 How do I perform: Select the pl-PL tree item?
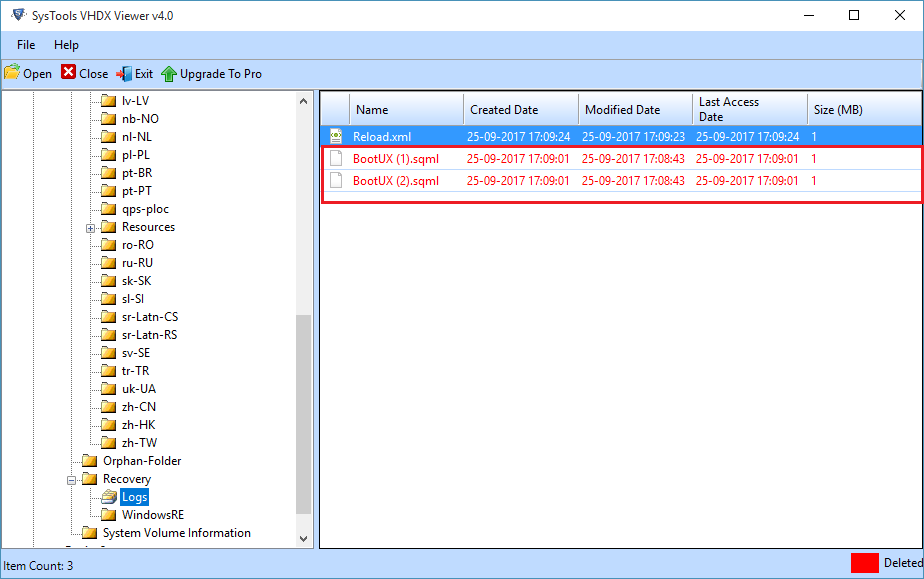136,155
